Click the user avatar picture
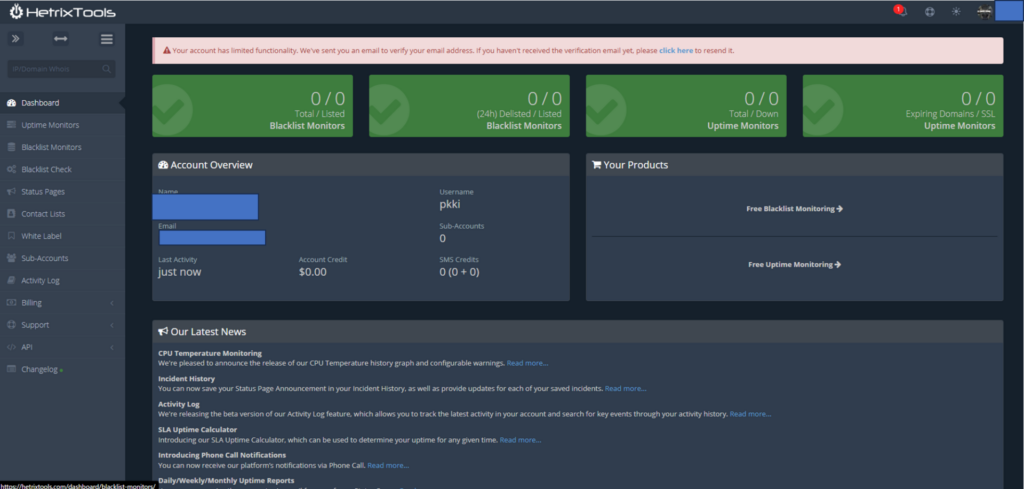The height and width of the screenshot is (489, 1024). point(984,12)
